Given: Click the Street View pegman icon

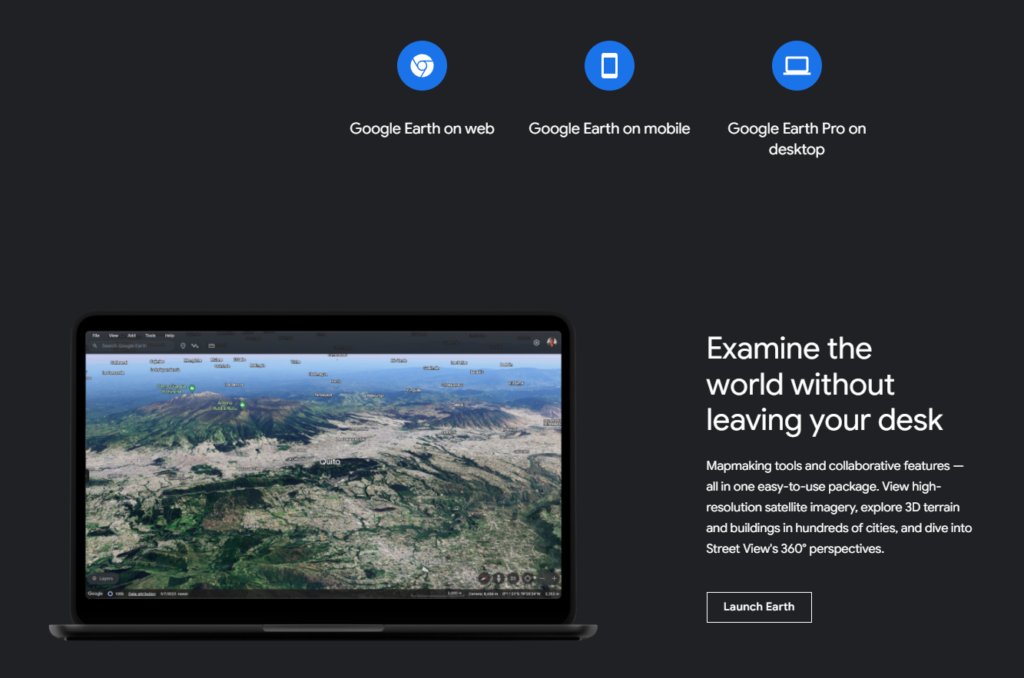Looking at the screenshot, I should coord(498,577).
